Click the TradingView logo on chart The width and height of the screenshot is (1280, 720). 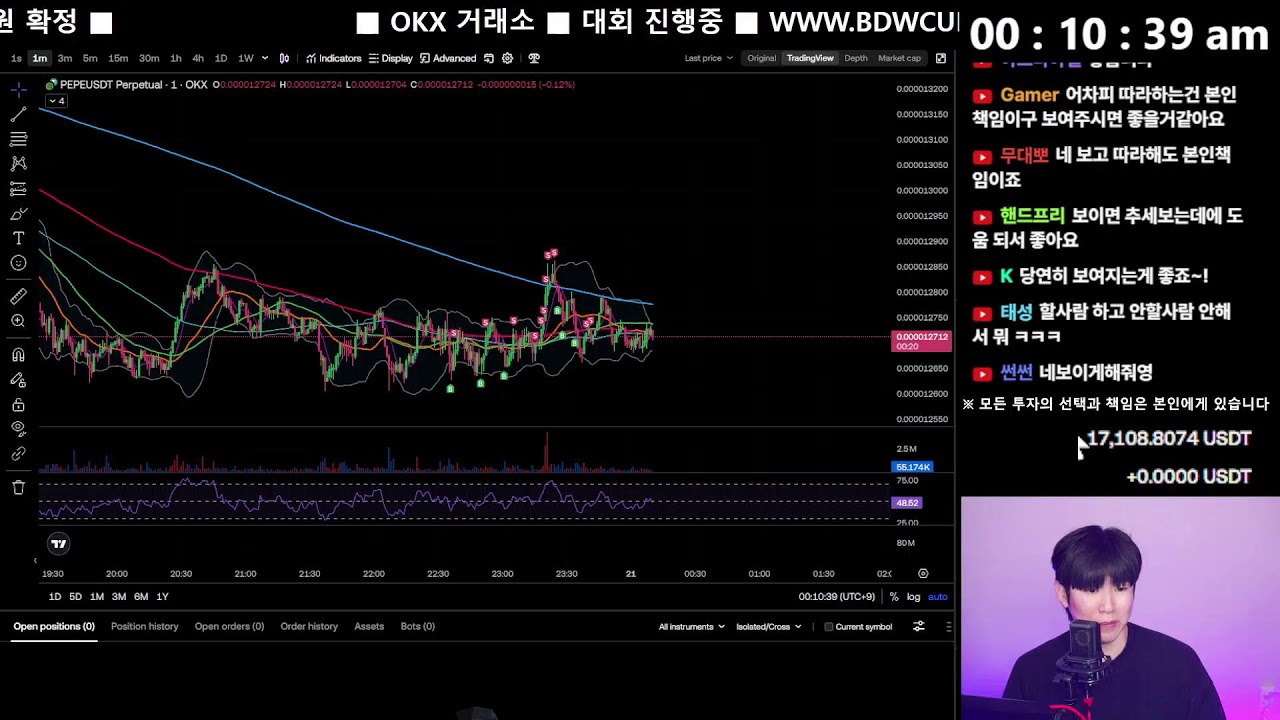pyautogui.click(x=59, y=544)
